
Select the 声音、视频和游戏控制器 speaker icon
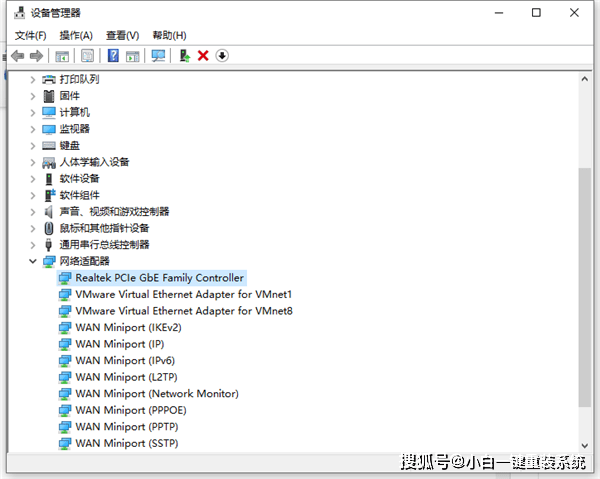[48, 212]
